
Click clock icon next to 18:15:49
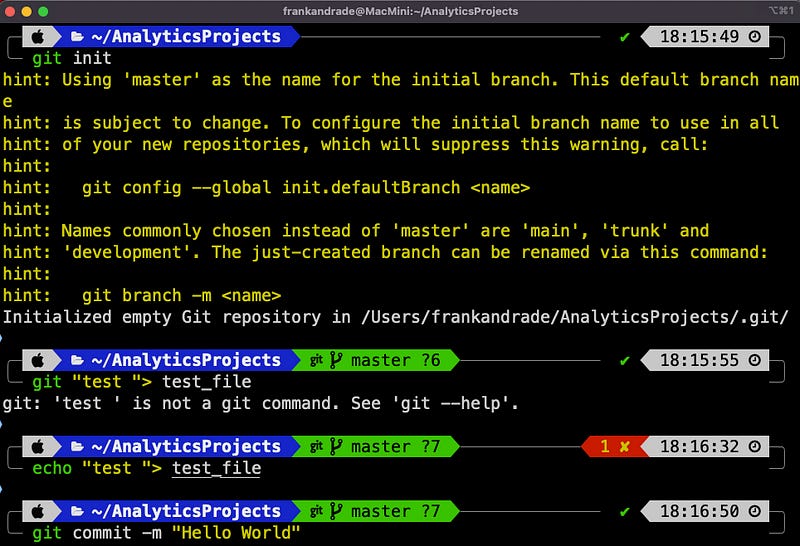click(755, 37)
